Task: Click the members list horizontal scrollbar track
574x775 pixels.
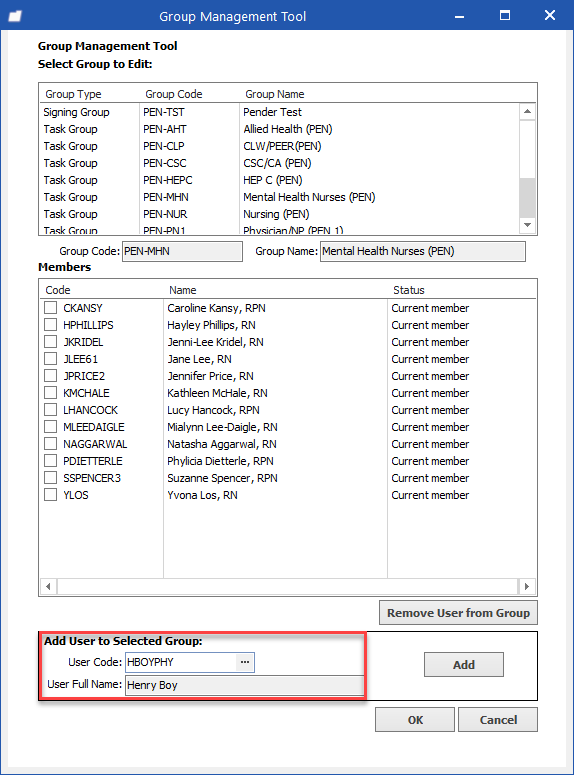Action: [288, 586]
